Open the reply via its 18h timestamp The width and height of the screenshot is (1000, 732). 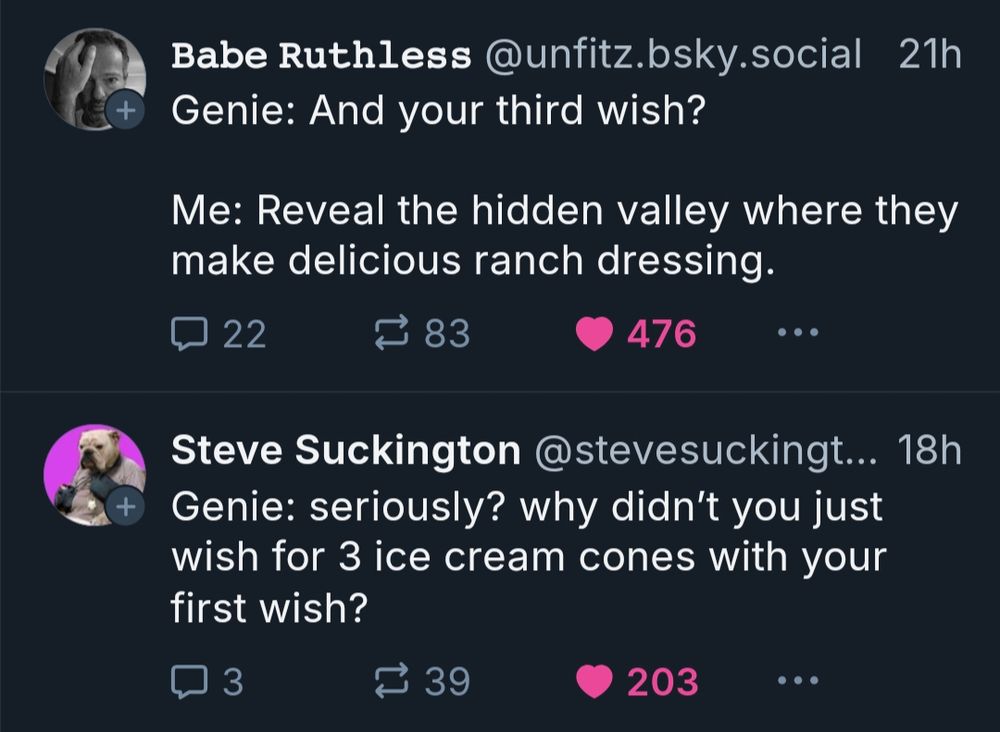click(929, 451)
